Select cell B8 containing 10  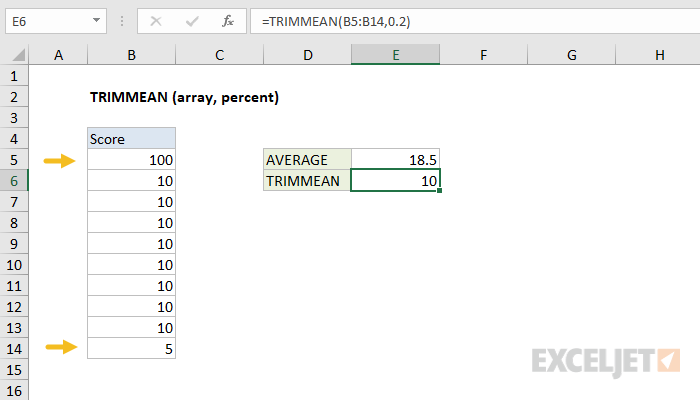pos(131,223)
